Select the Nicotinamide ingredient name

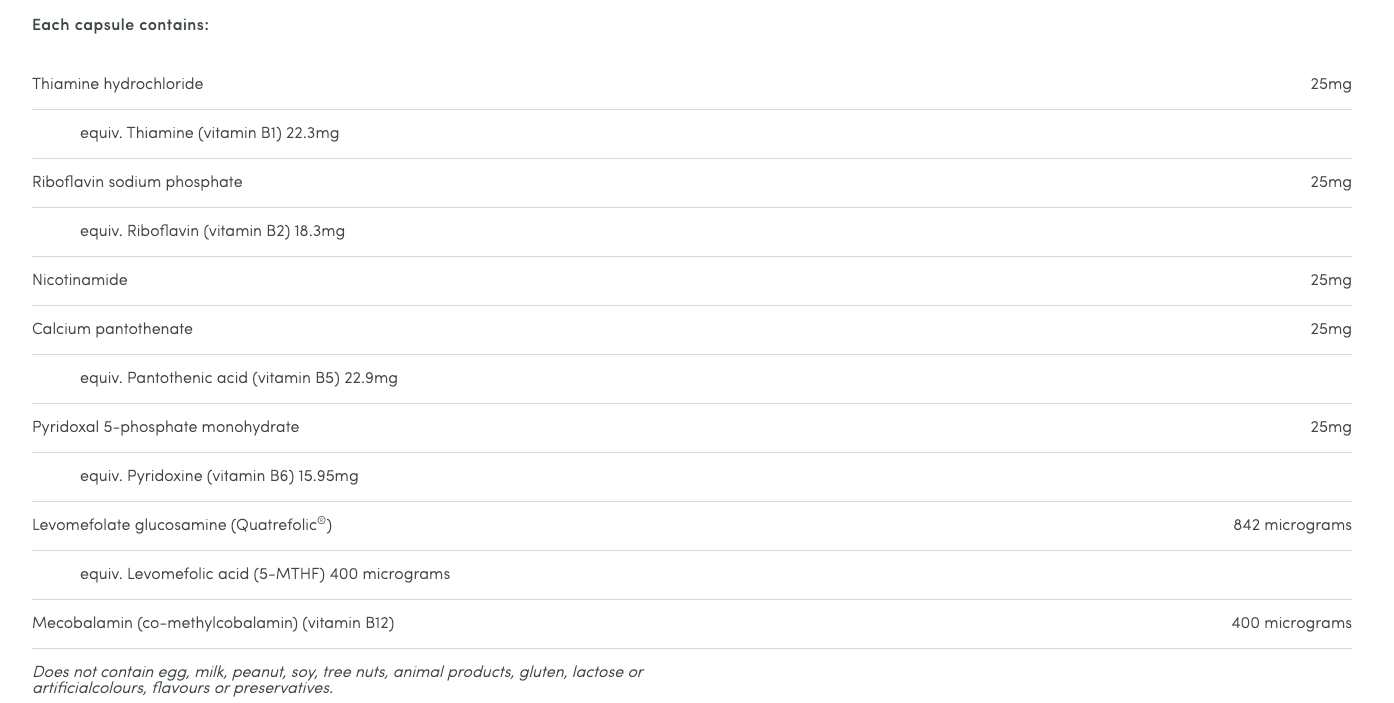(x=80, y=280)
